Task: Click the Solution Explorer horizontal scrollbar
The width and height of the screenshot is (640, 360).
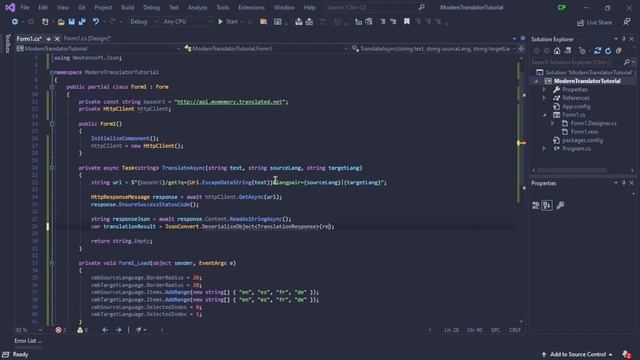Action: [572, 170]
